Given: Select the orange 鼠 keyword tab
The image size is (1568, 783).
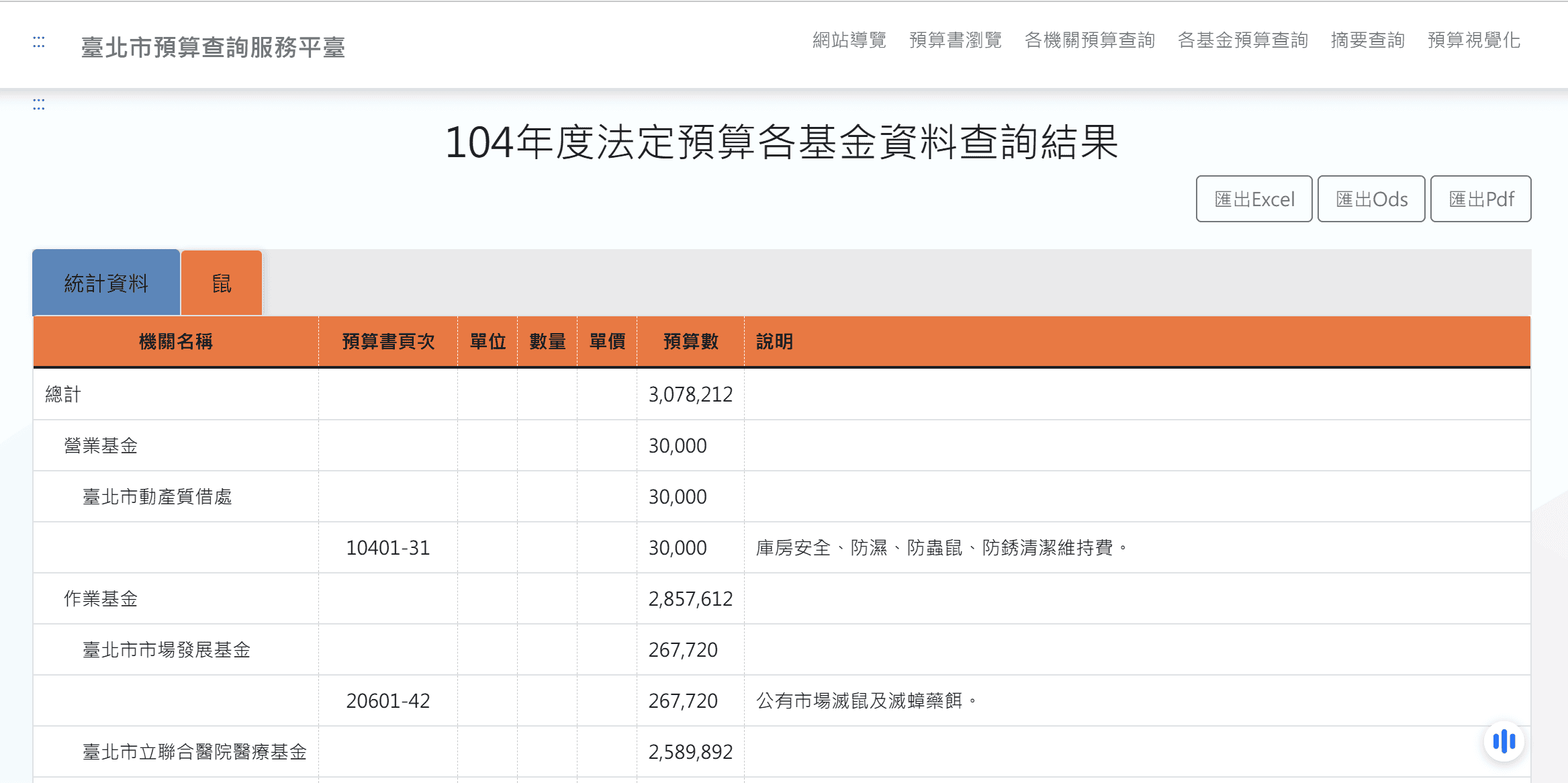Looking at the screenshot, I should (222, 283).
